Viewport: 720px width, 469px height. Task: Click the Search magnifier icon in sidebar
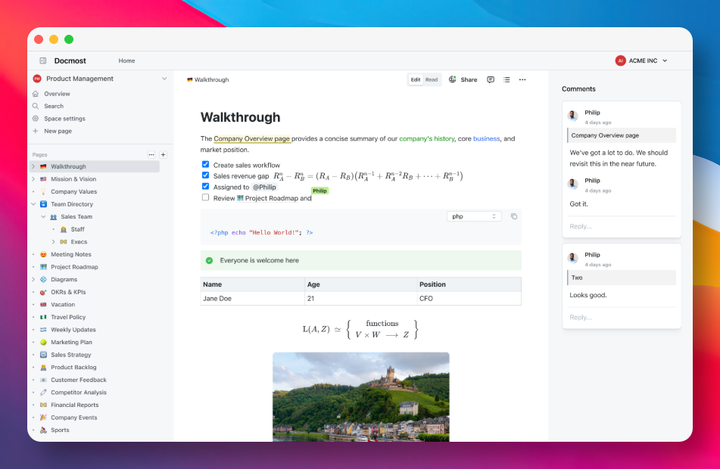[x=35, y=106]
